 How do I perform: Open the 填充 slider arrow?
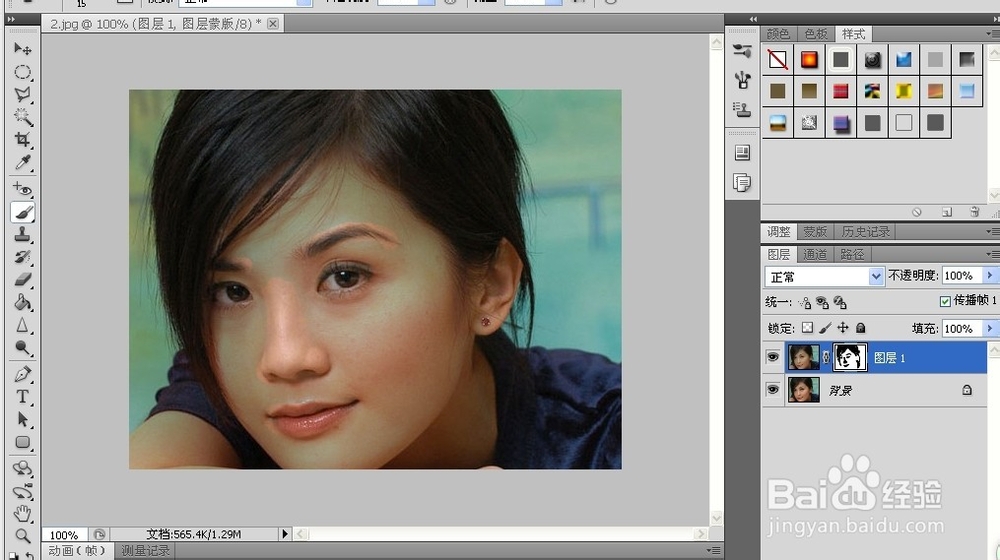[x=989, y=328]
